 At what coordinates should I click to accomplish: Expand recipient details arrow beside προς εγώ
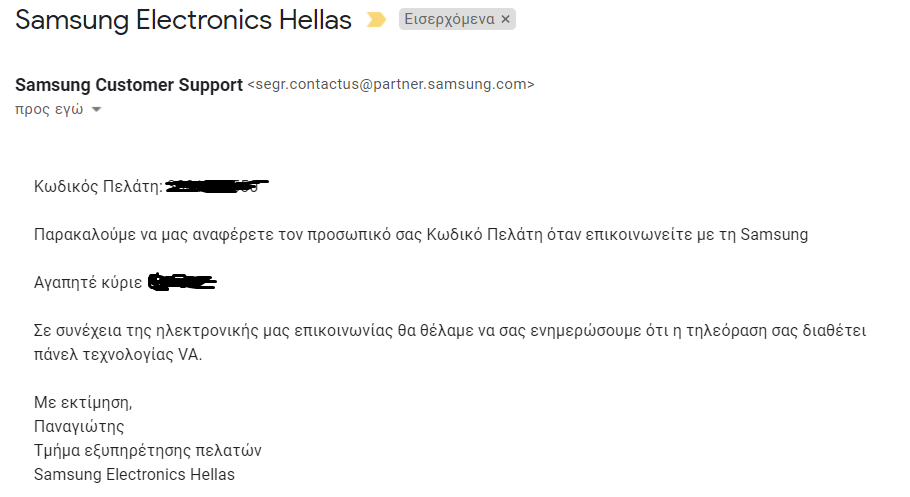[x=96, y=109]
